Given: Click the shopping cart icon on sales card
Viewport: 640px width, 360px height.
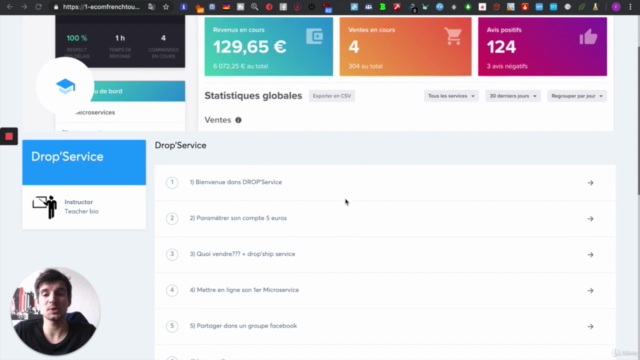Looking at the screenshot, I should click(x=453, y=36).
